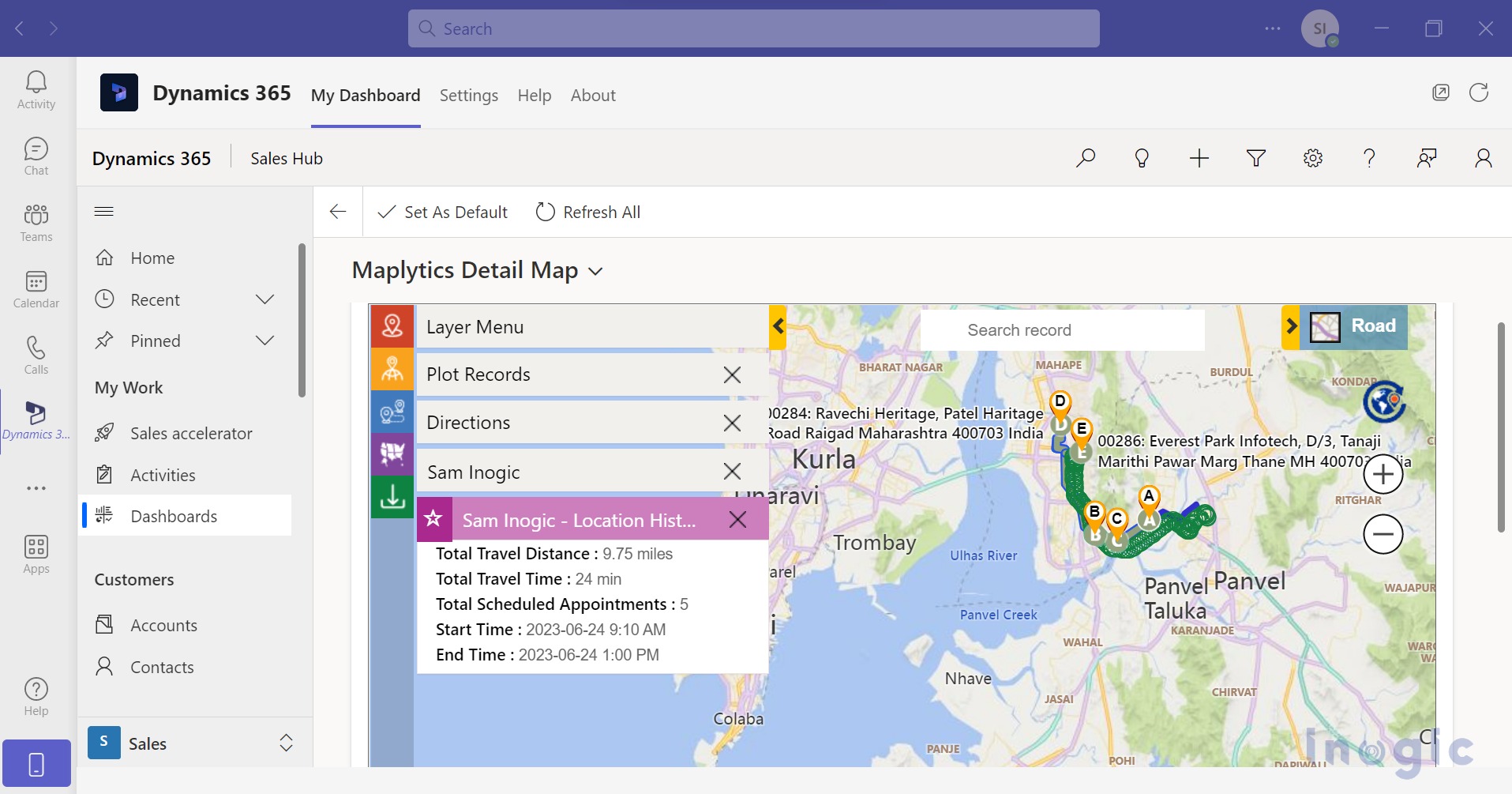The width and height of the screenshot is (1512, 794).
Task: Zoom in the map with plus button
Action: [1383, 474]
